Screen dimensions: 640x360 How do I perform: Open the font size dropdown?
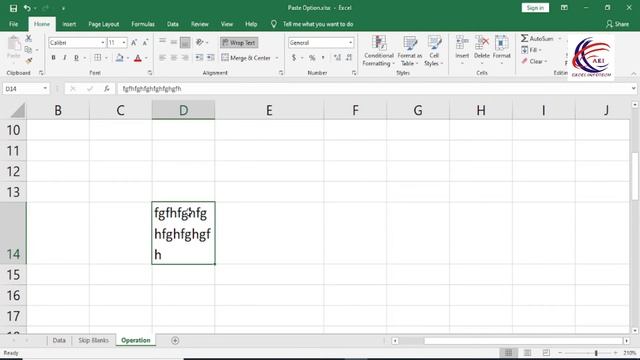coord(124,42)
